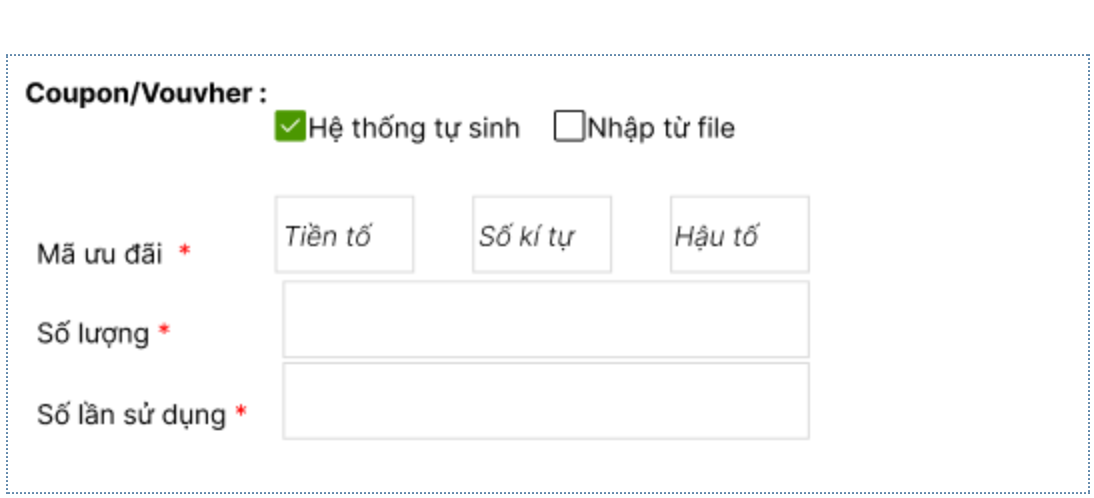Click into the Số lượng text field
The height and width of the screenshot is (498, 1094).
(x=545, y=319)
